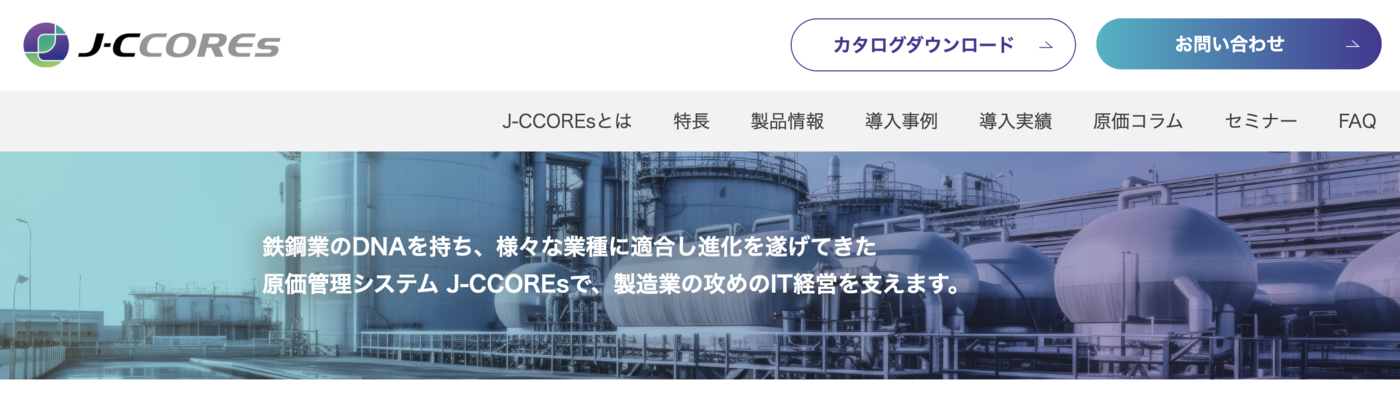The image size is (1400, 408).
Task: Click the hero text line 原価管理システム J-CCOREsで
Action: [x=611, y=284]
